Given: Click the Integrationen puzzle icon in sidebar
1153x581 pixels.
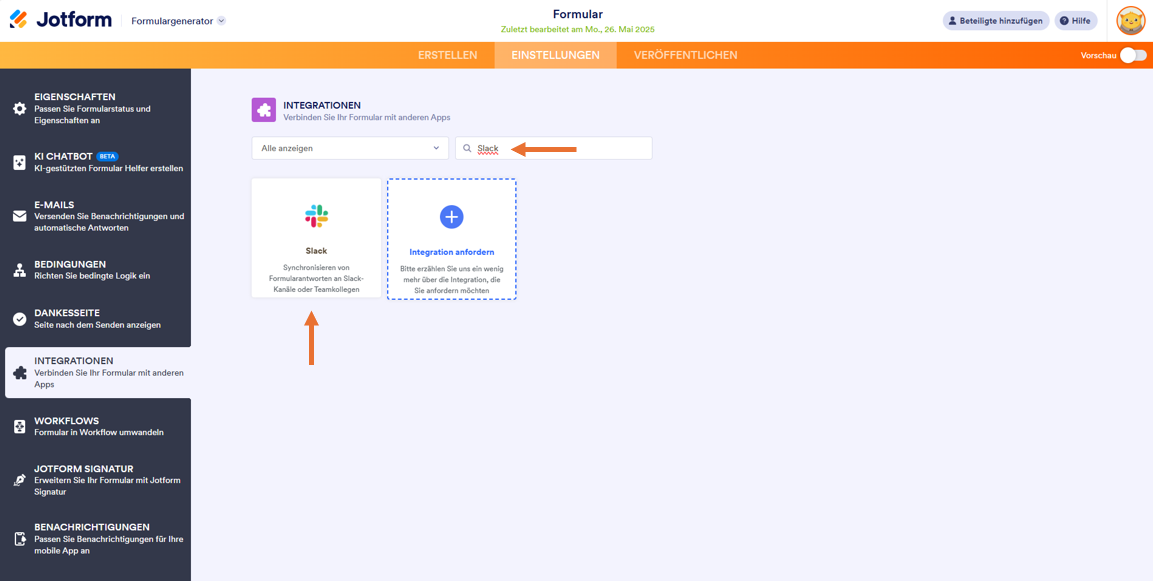Looking at the screenshot, I should coord(20,373).
